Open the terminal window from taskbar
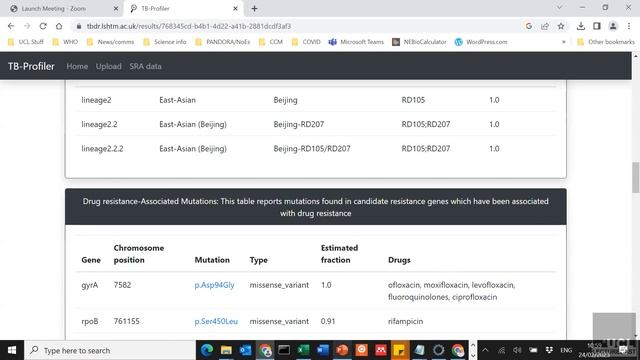Screen dimensions: 640x360 click(x=284, y=350)
